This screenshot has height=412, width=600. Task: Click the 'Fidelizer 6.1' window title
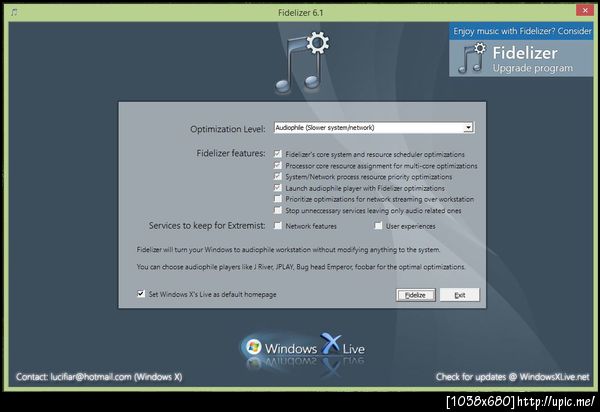click(300, 13)
